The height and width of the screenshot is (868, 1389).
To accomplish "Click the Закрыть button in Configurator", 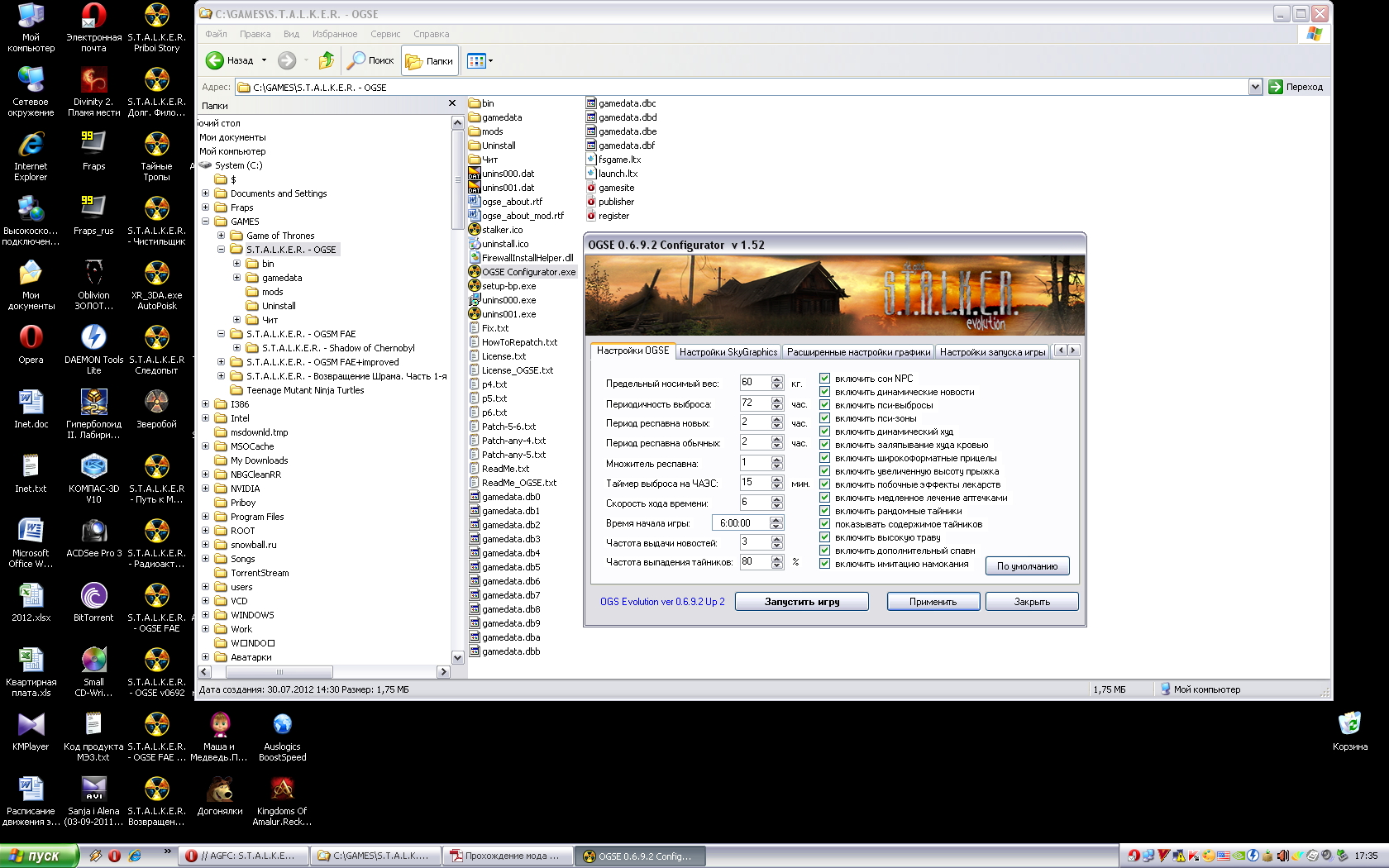I will pyautogui.click(x=1032, y=602).
